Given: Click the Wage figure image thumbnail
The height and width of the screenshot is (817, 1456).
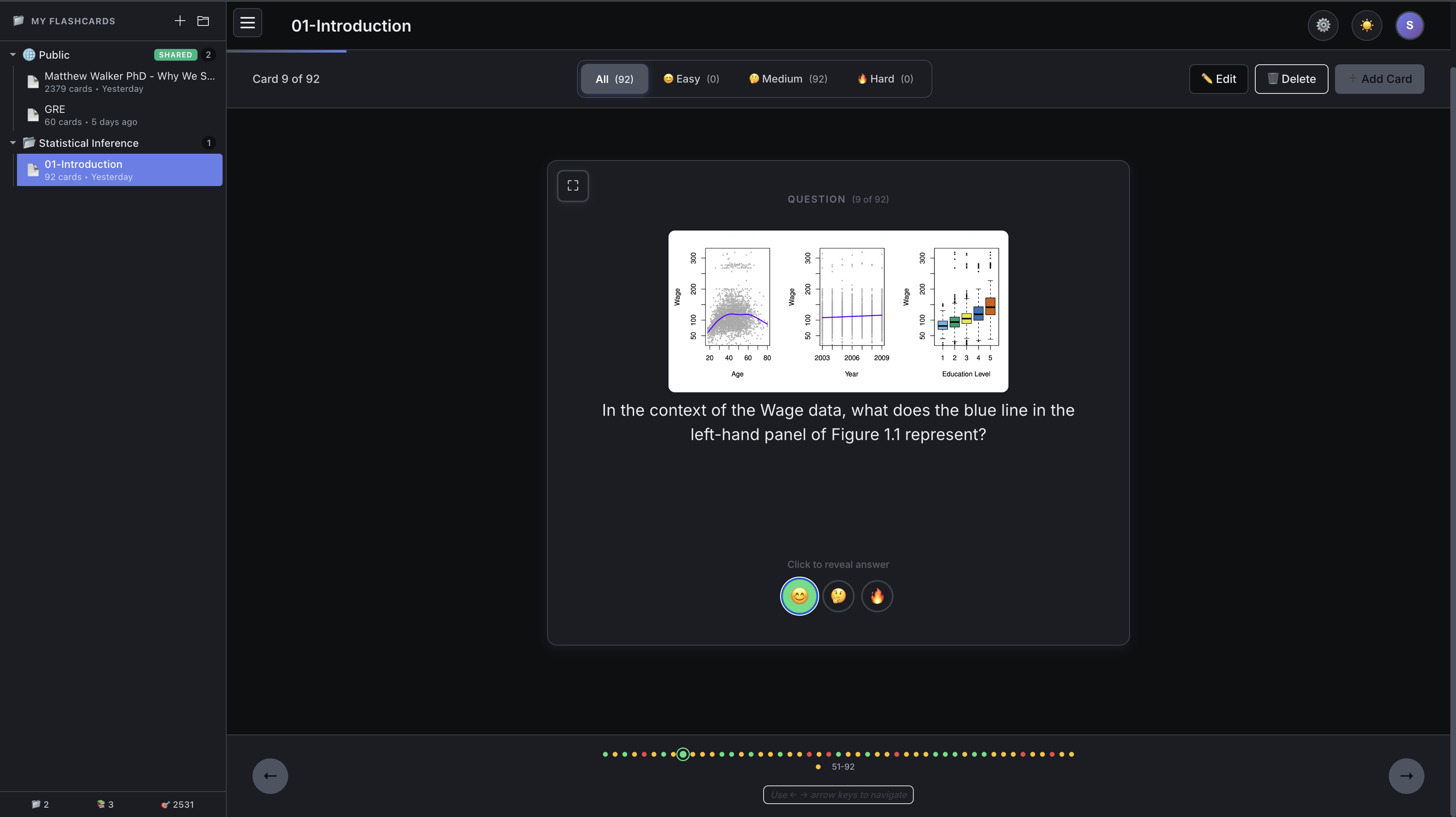Looking at the screenshot, I should 838,311.
